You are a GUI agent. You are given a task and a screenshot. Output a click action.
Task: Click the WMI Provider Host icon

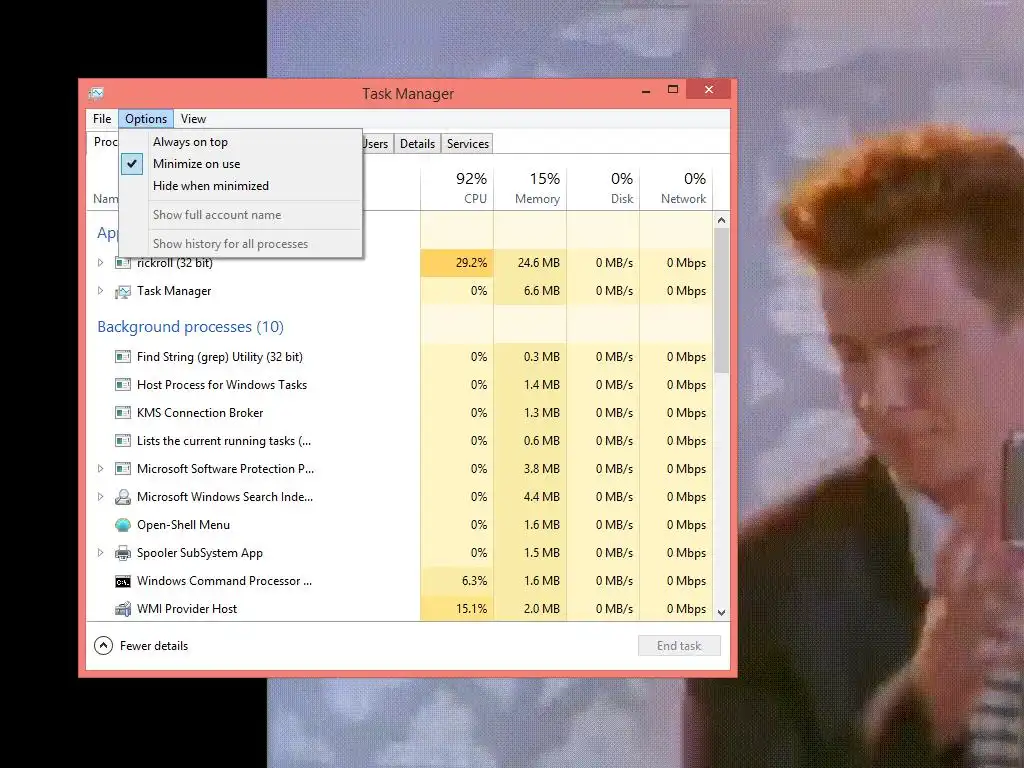(123, 609)
